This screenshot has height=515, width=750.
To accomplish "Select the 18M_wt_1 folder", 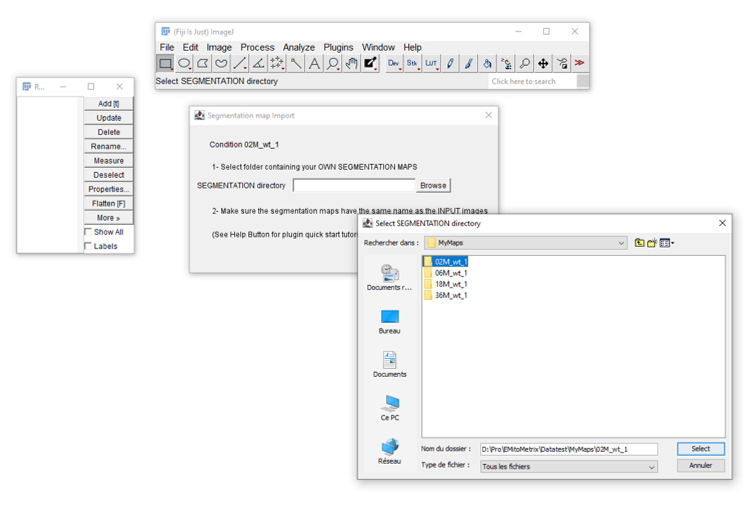I will [450, 284].
